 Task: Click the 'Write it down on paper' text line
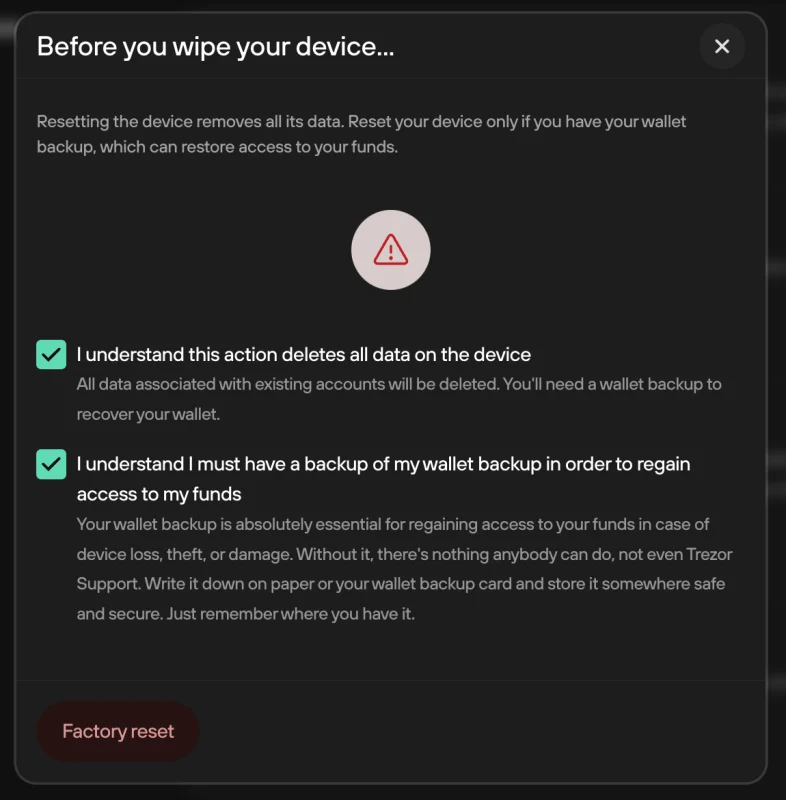point(400,584)
